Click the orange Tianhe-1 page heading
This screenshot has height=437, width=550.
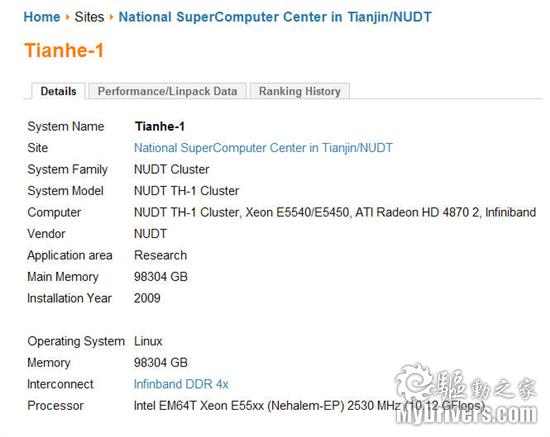[64, 50]
